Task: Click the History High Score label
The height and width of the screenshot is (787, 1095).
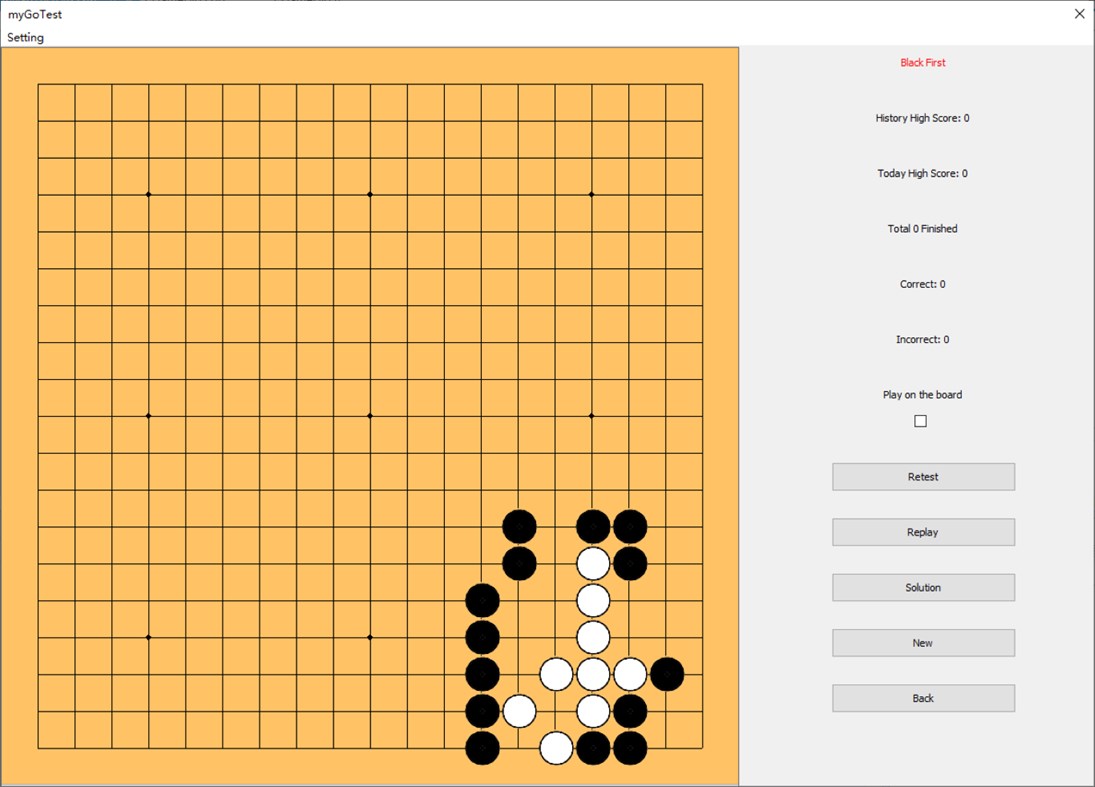Action: pyautogui.click(x=921, y=117)
